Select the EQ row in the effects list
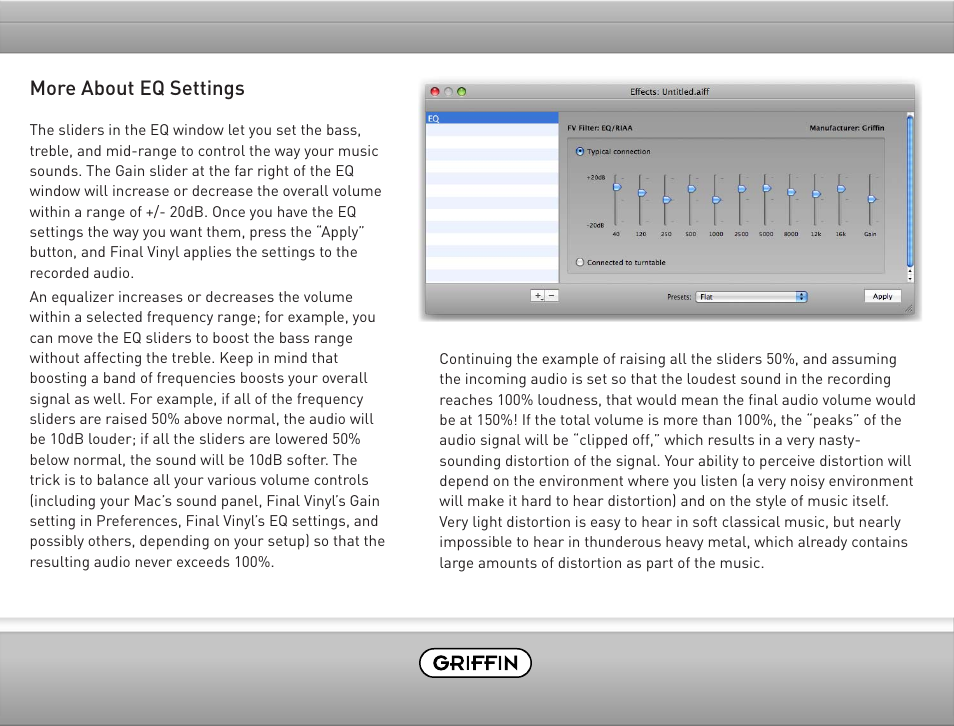Image resolution: width=954 pixels, height=726 pixels. (492, 118)
